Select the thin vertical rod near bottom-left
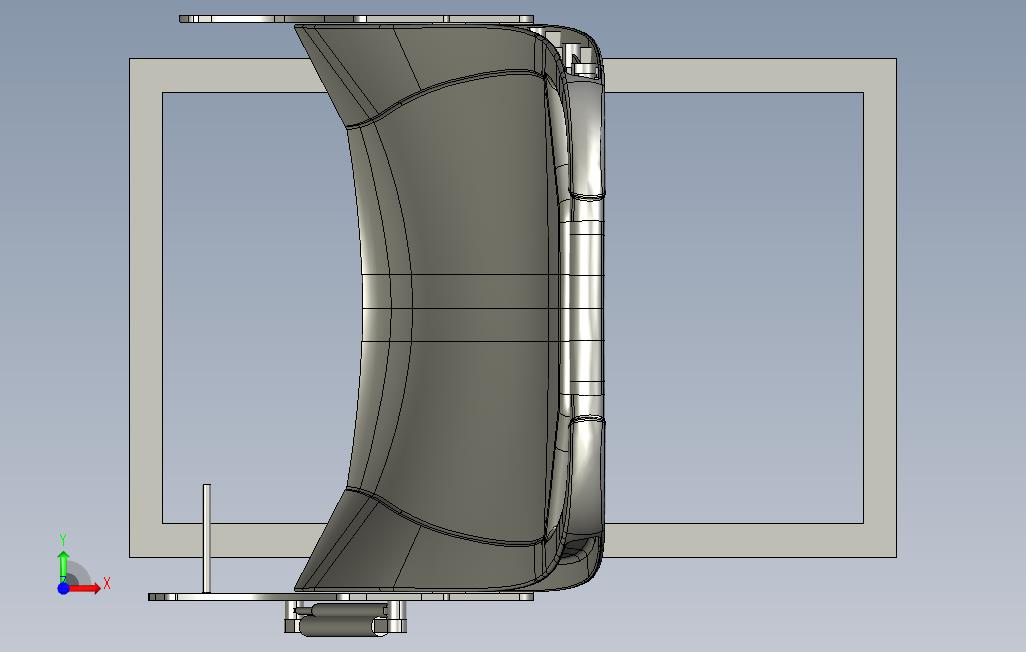 tap(207, 539)
